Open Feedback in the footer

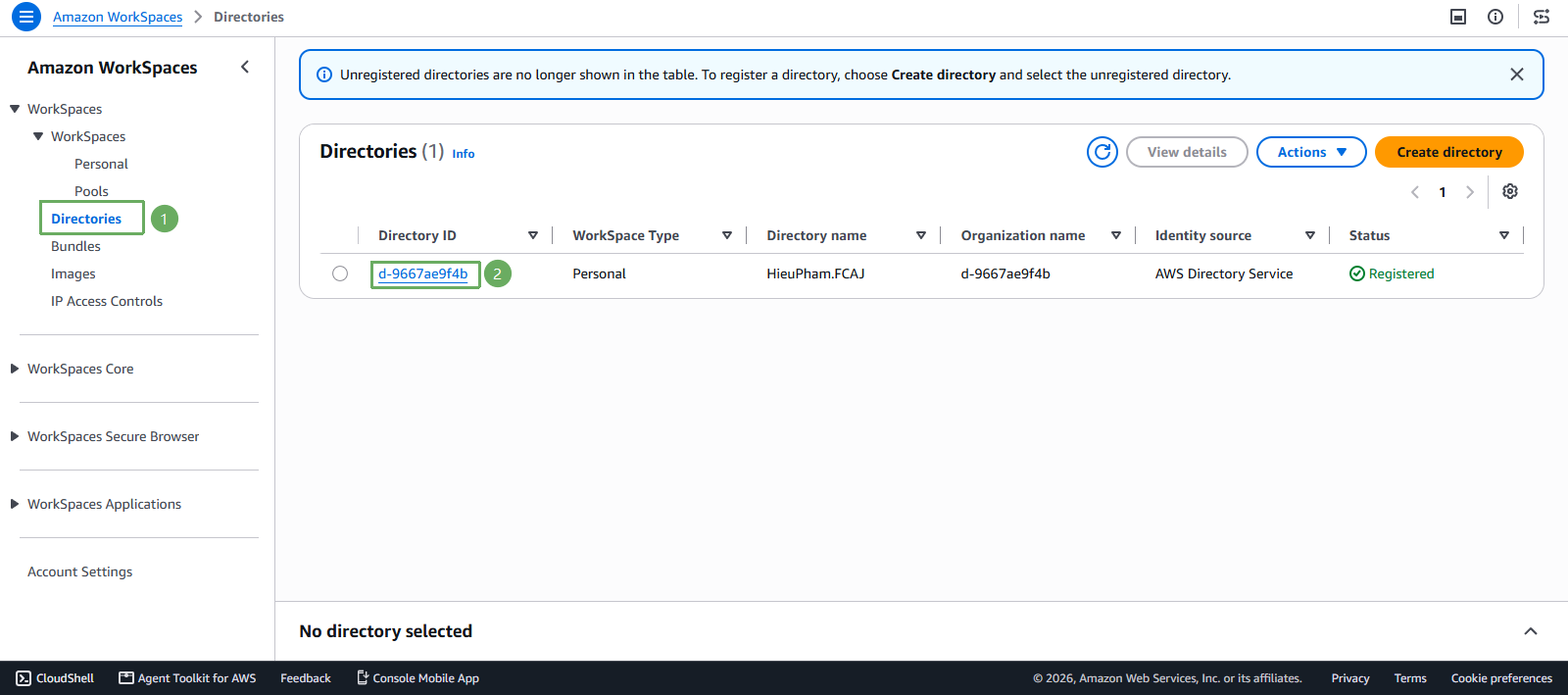click(x=306, y=678)
